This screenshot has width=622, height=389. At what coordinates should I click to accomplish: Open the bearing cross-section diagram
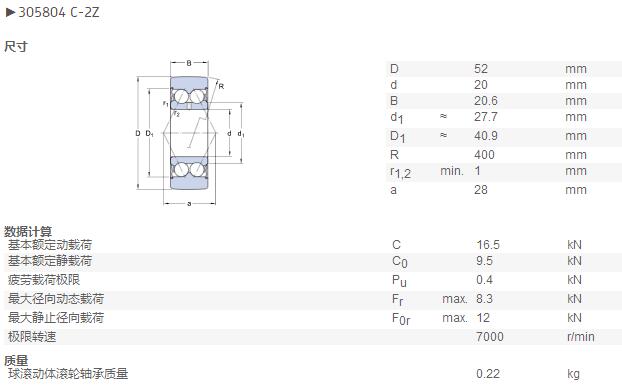pos(190,133)
